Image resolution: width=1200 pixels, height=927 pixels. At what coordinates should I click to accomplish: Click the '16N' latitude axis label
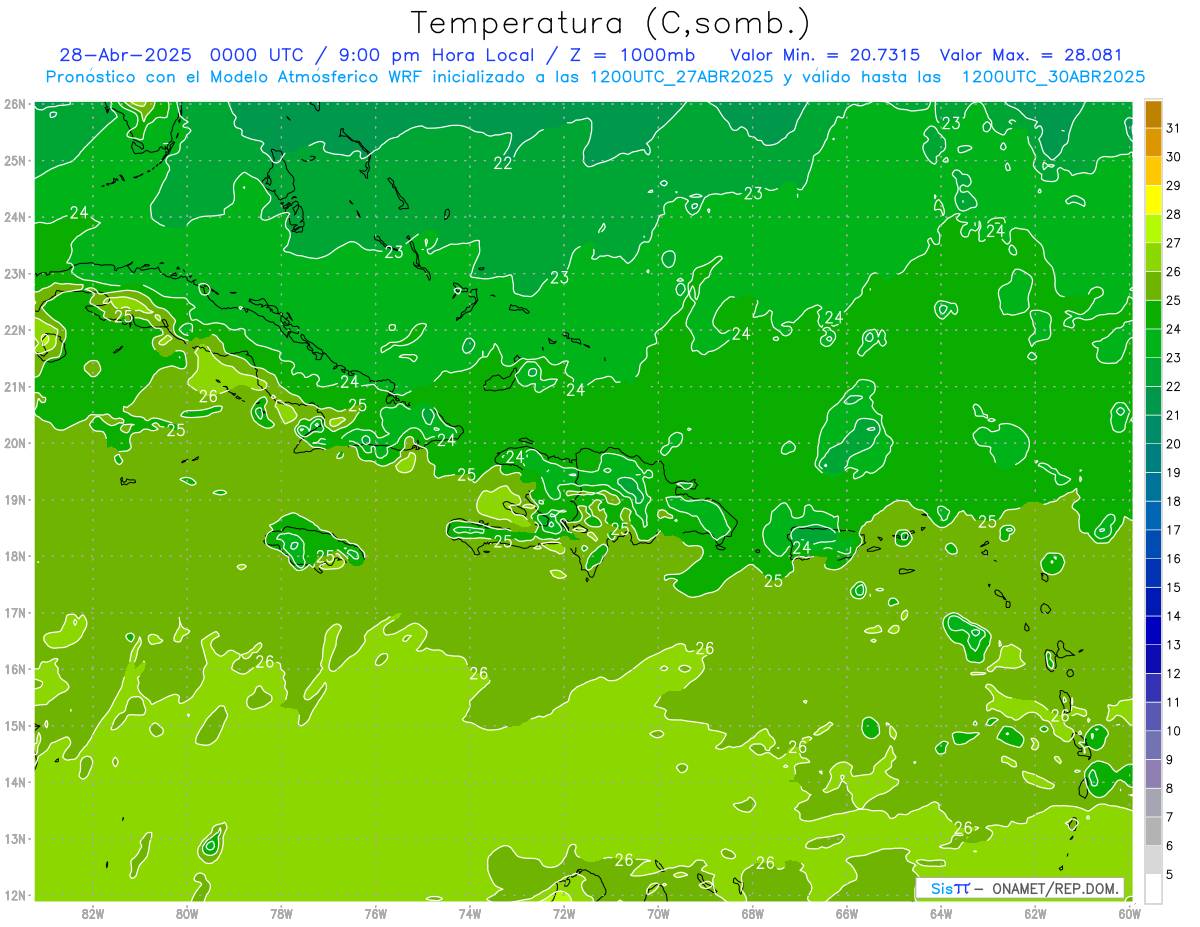[14, 669]
